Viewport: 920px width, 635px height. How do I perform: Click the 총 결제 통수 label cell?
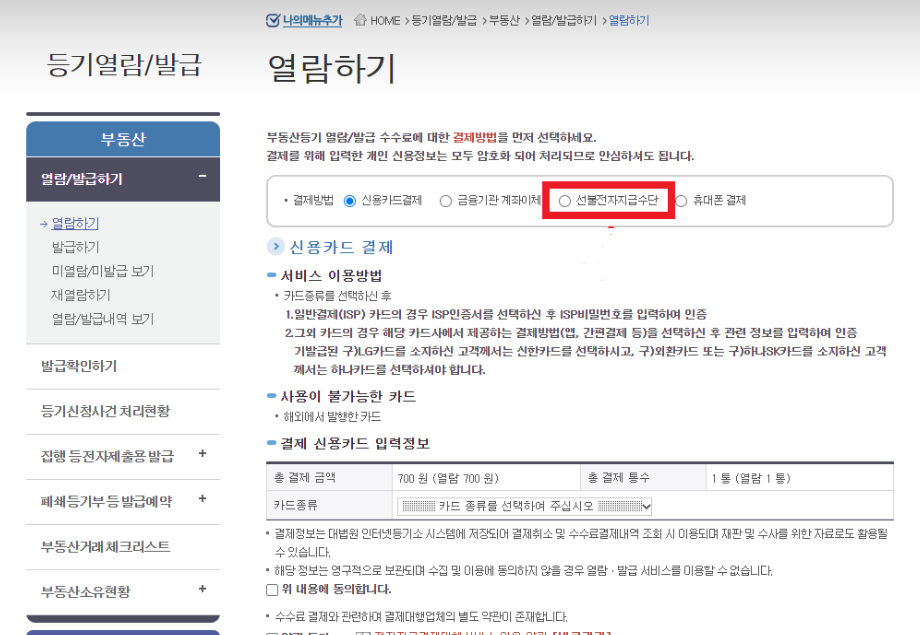tap(643, 478)
